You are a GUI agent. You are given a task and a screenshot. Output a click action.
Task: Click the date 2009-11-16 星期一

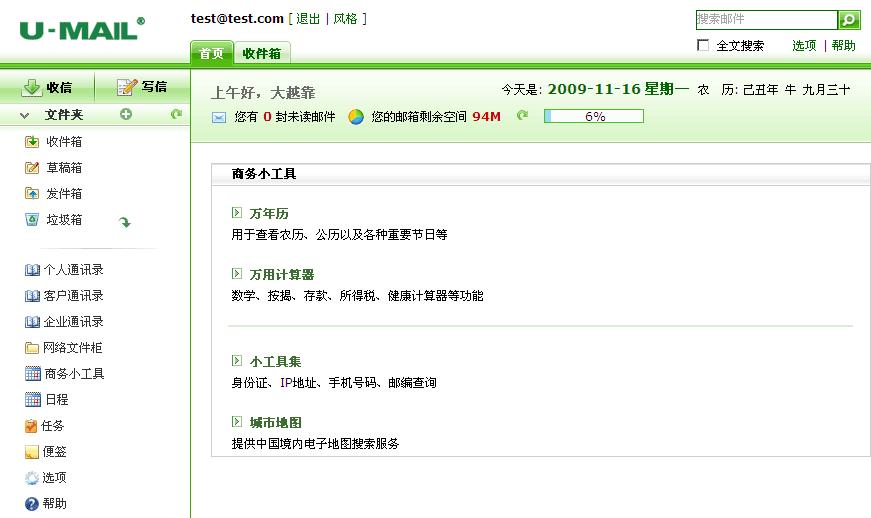tap(618, 89)
